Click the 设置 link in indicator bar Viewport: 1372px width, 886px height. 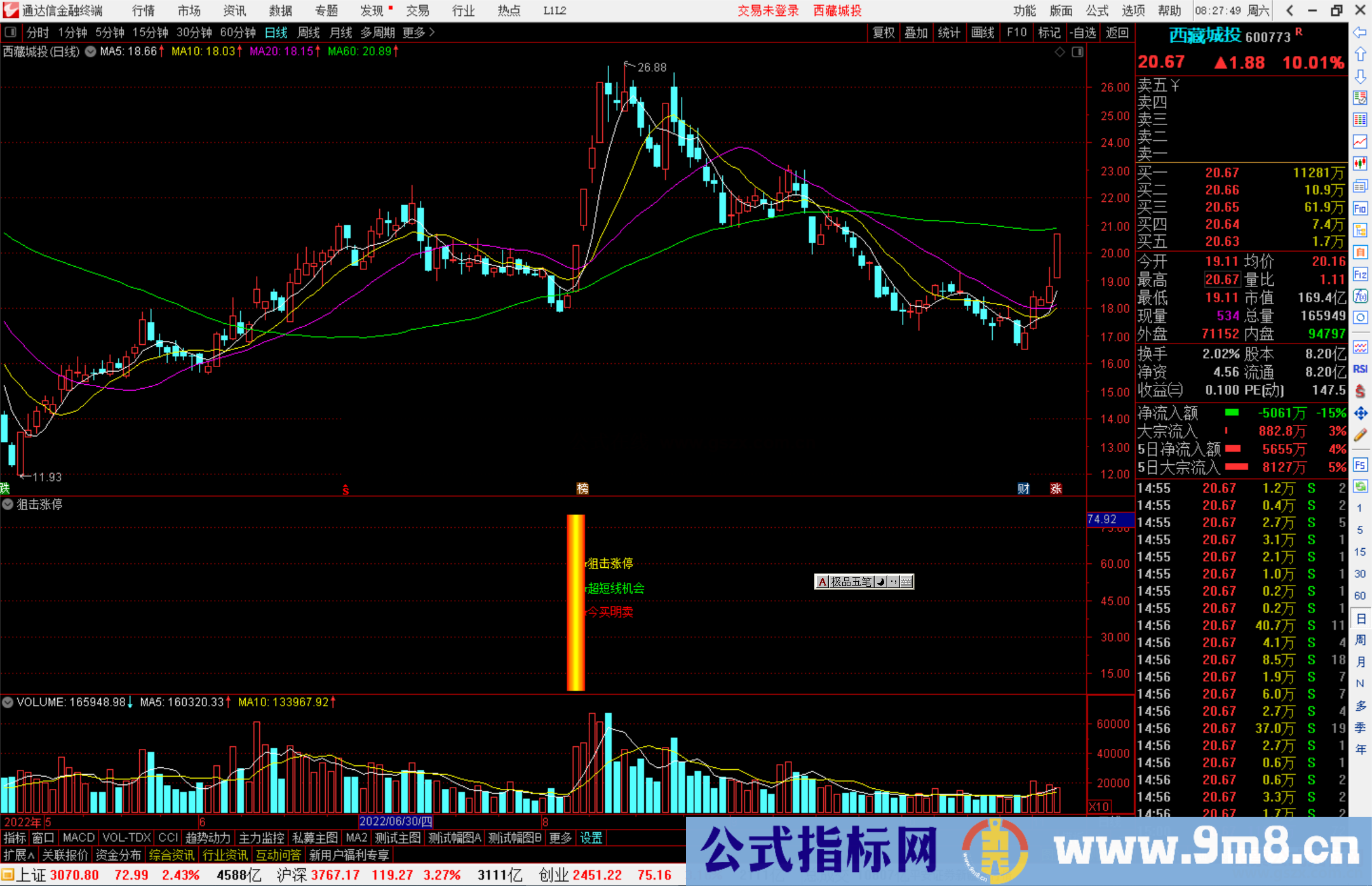tap(591, 838)
